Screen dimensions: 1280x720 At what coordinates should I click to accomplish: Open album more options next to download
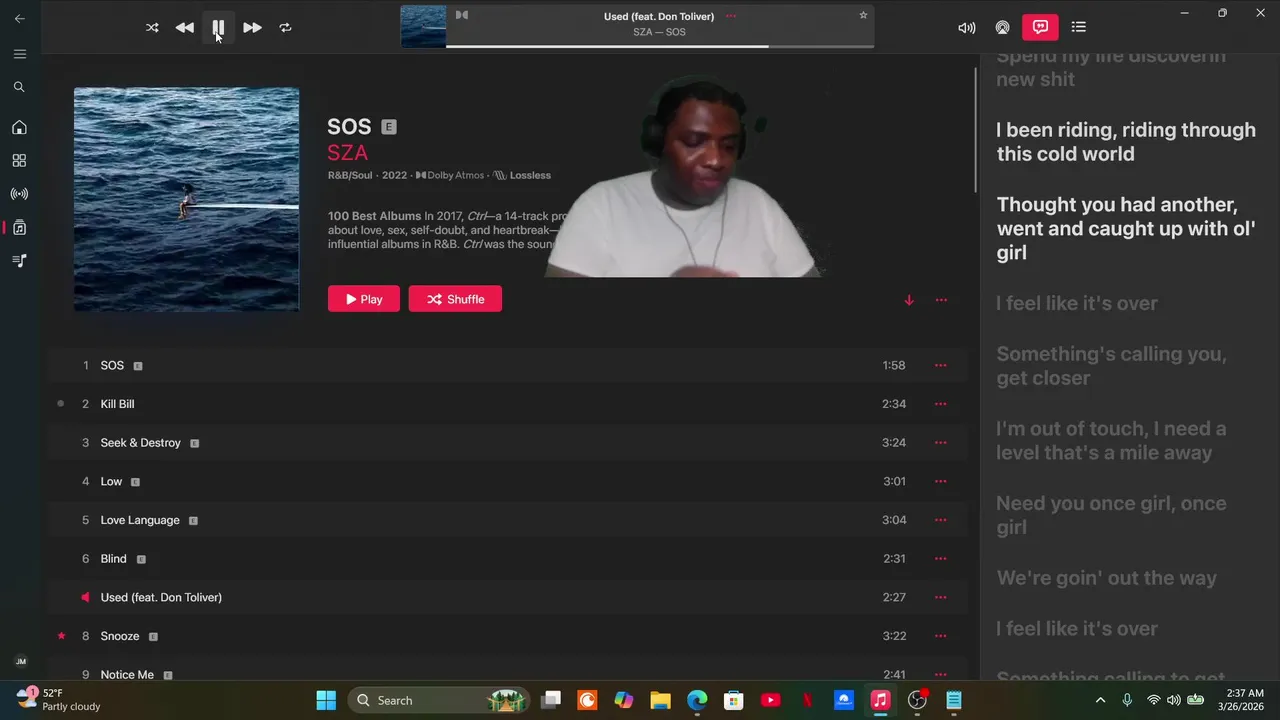(x=941, y=300)
